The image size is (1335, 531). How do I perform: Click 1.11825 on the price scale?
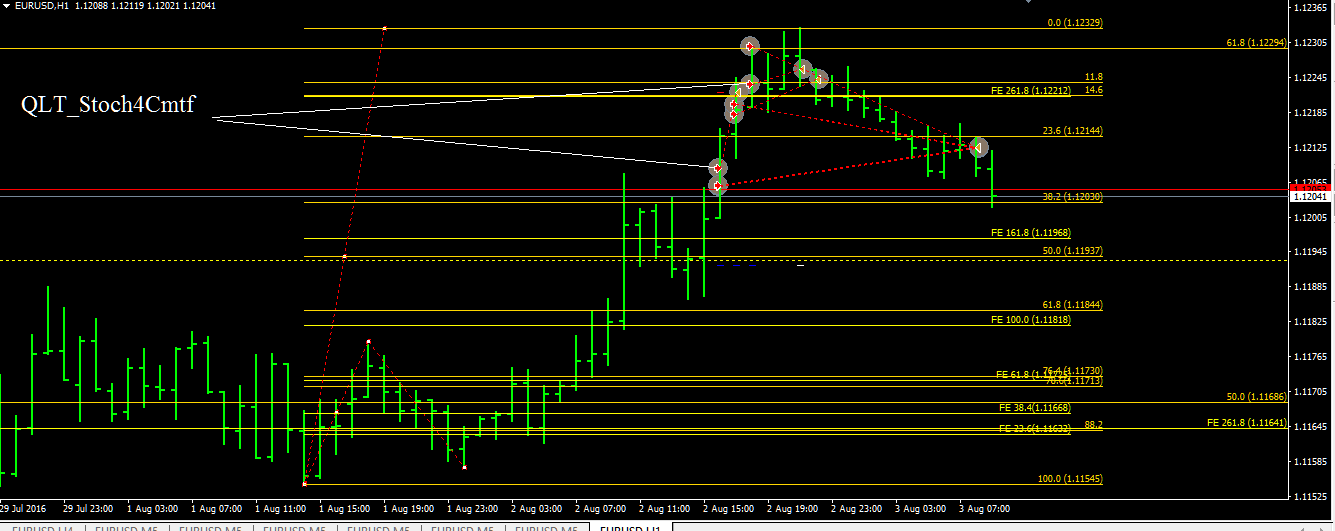tap(1310, 322)
